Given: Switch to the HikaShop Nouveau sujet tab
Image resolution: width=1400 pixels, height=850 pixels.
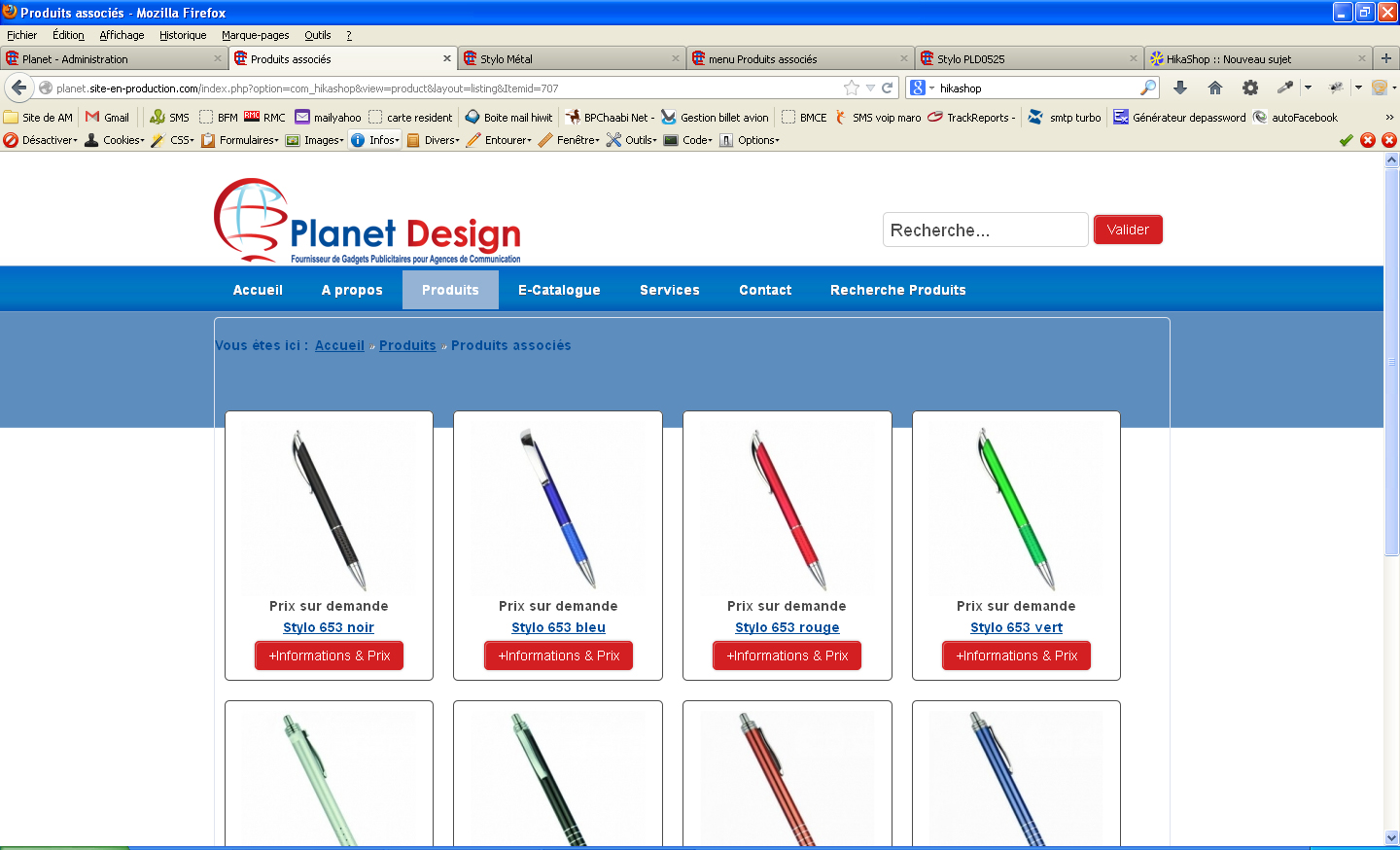Looking at the screenshot, I should pos(1258,58).
